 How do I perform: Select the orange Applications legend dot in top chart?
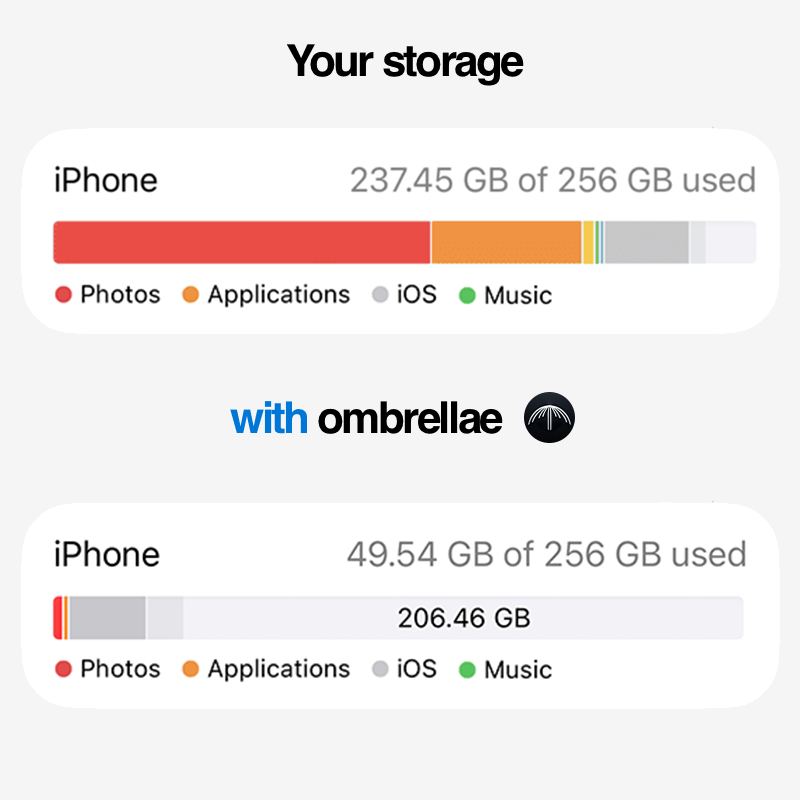coord(190,295)
